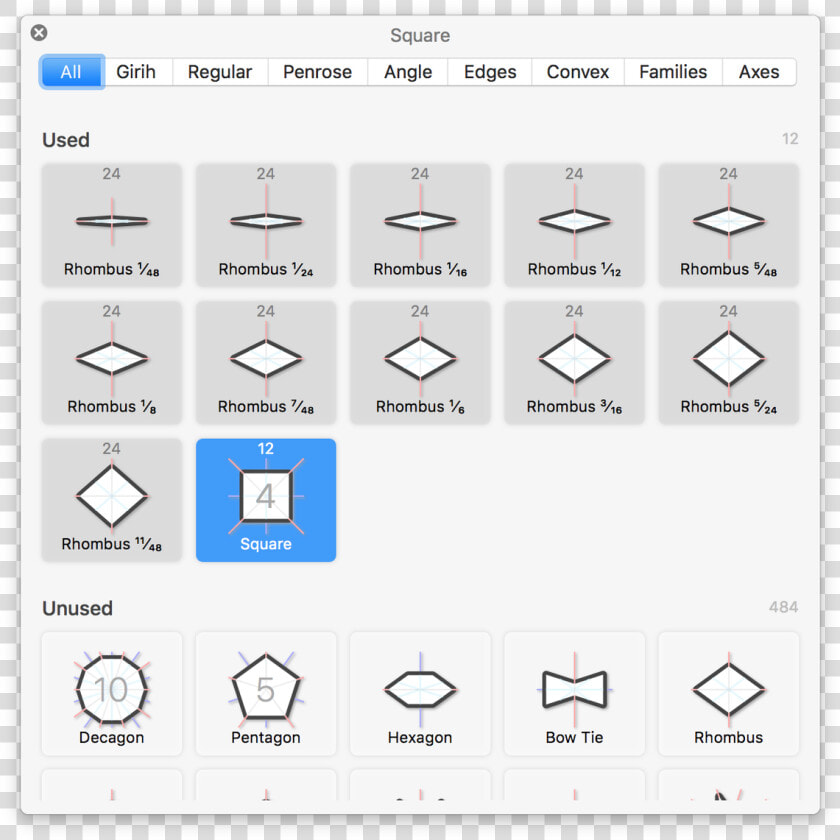This screenshot has height=840, width=840.
Task: Pick the Rhombus 1/6 tile
Action: (420, 363)
